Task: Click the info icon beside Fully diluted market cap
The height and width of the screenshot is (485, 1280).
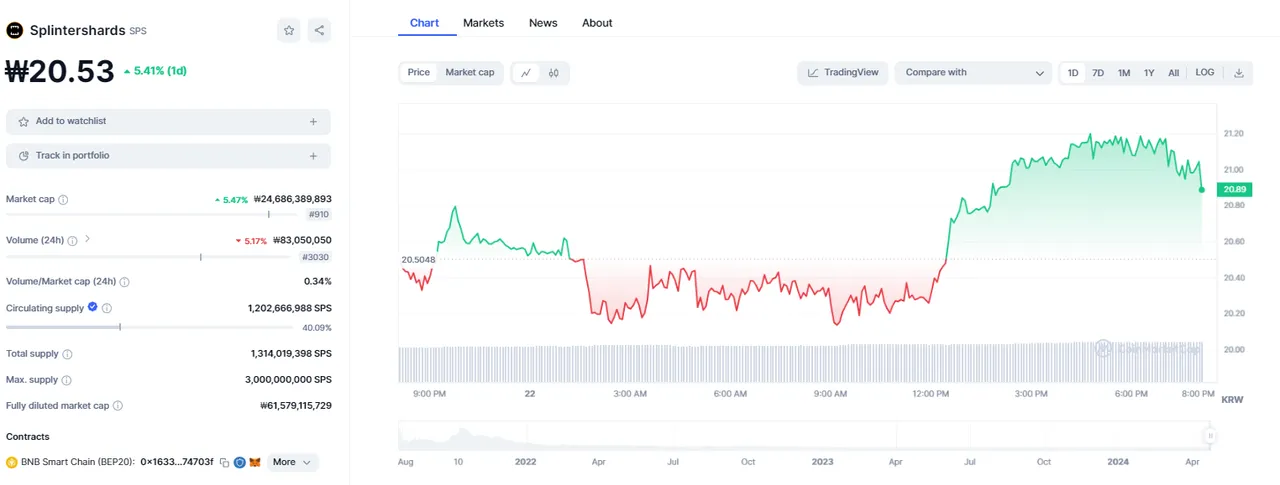Action: click(x=118, y=406)
